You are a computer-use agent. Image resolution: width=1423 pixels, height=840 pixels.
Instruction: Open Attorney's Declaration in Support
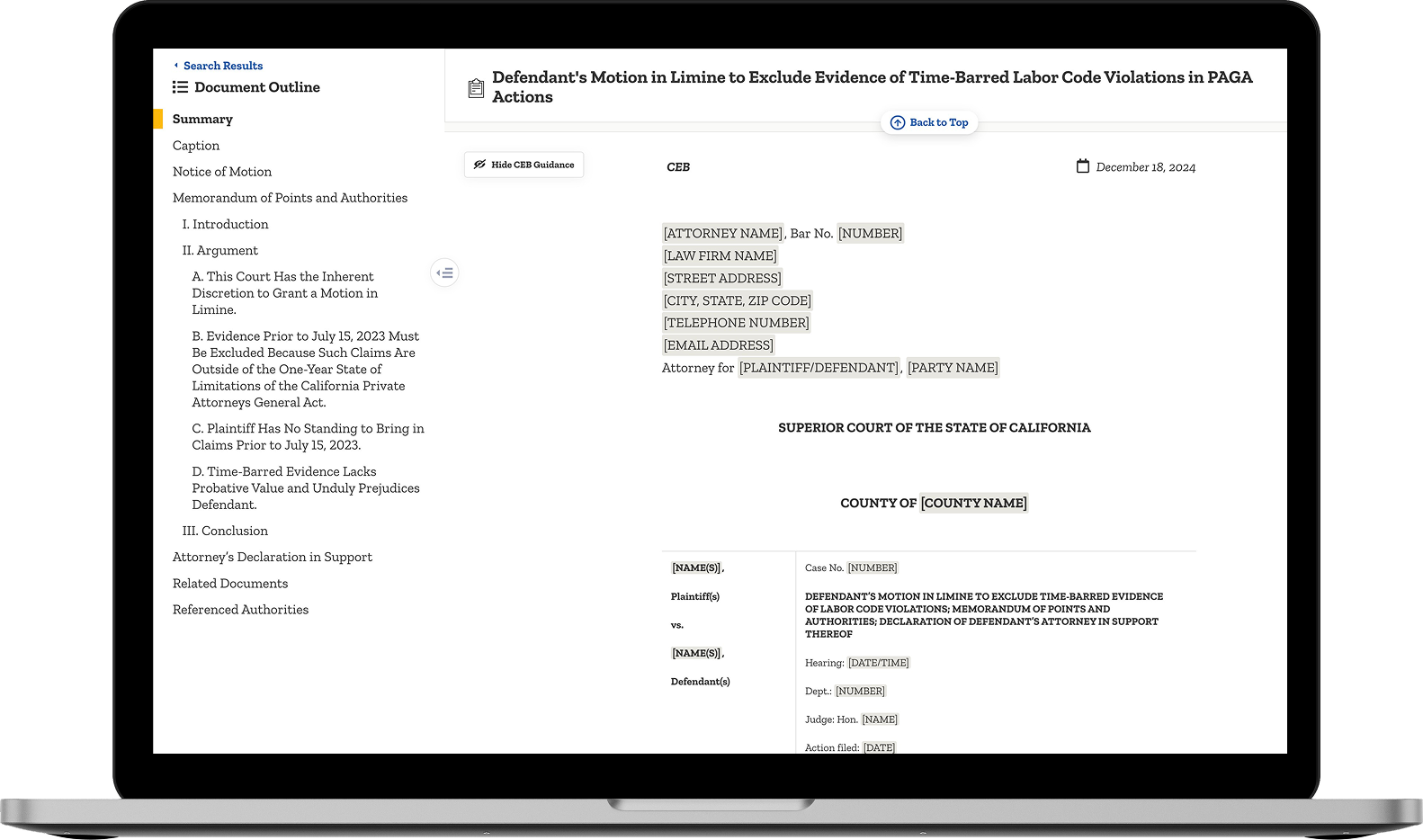pos(273,558)
